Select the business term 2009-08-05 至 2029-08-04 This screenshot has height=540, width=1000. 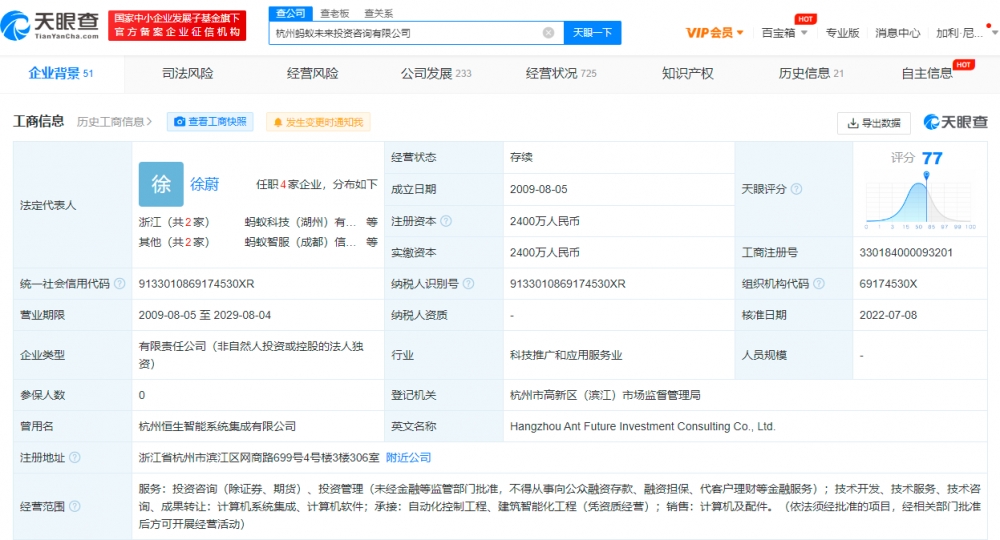click(x=205, y=315)
